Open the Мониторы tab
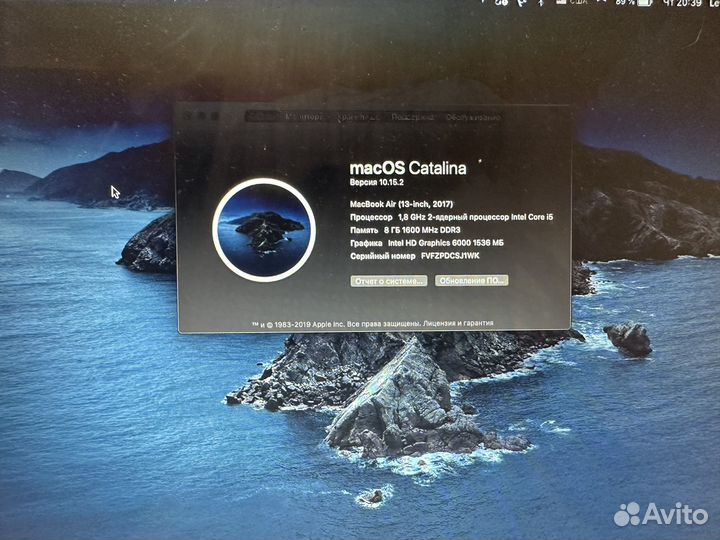The width and height of the screenshot is (720, 540). pyautogui.click(x=304, y=117)
